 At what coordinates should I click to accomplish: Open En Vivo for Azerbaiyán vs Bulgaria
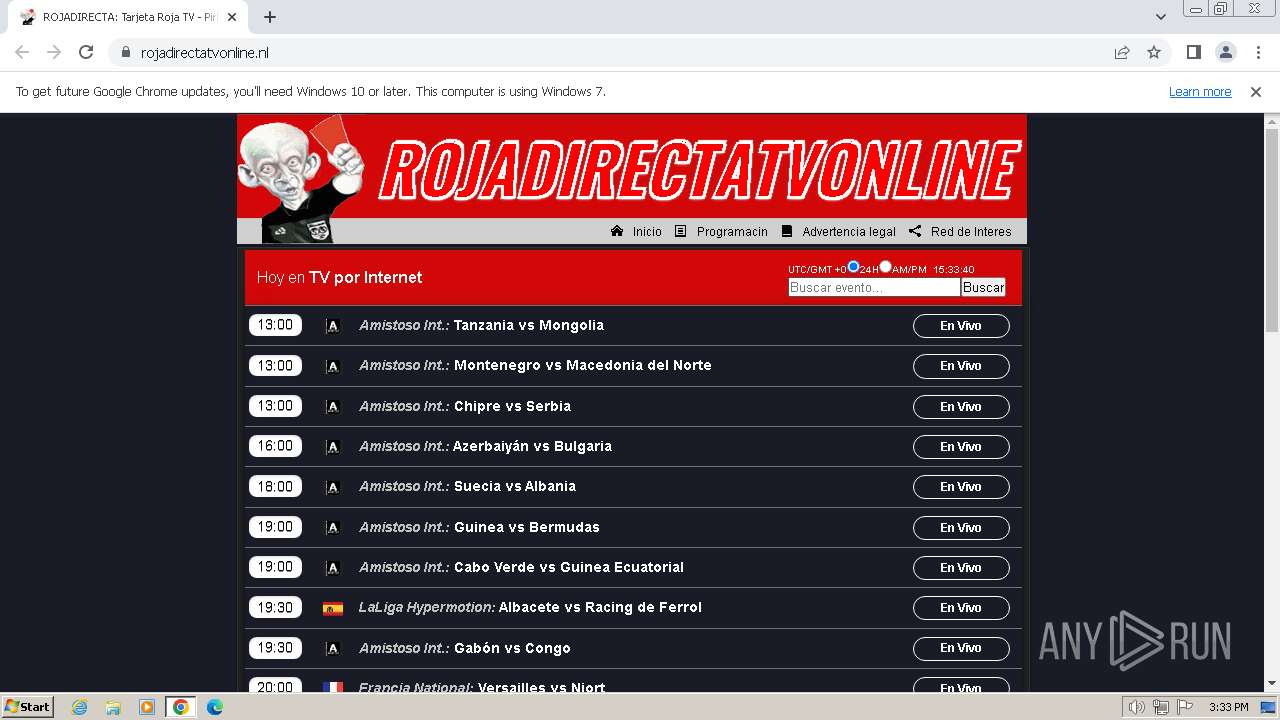point(961,447)
